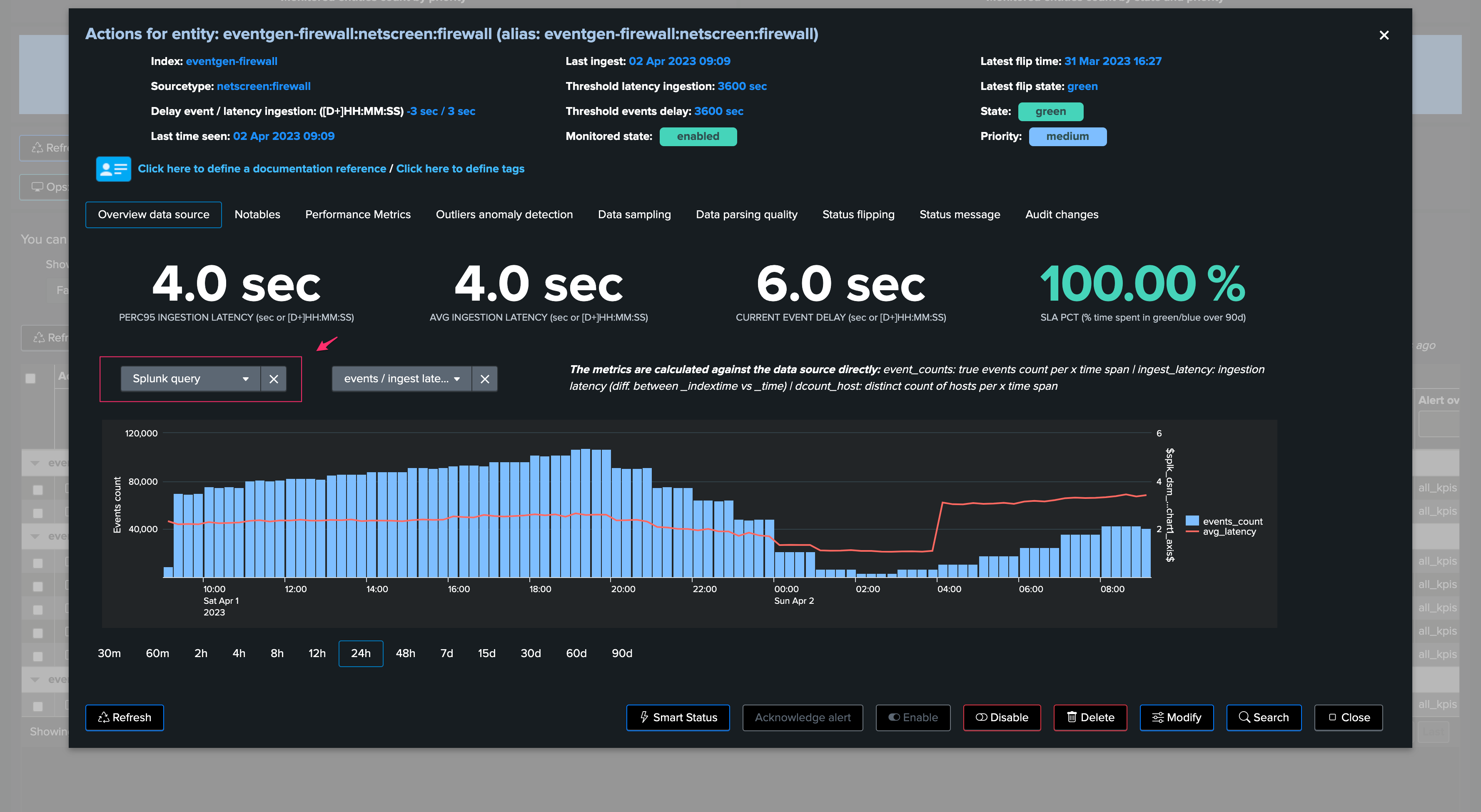Screen dimensions: 1481x812
Task: Open the Notables tab
Action: (257, 214)
